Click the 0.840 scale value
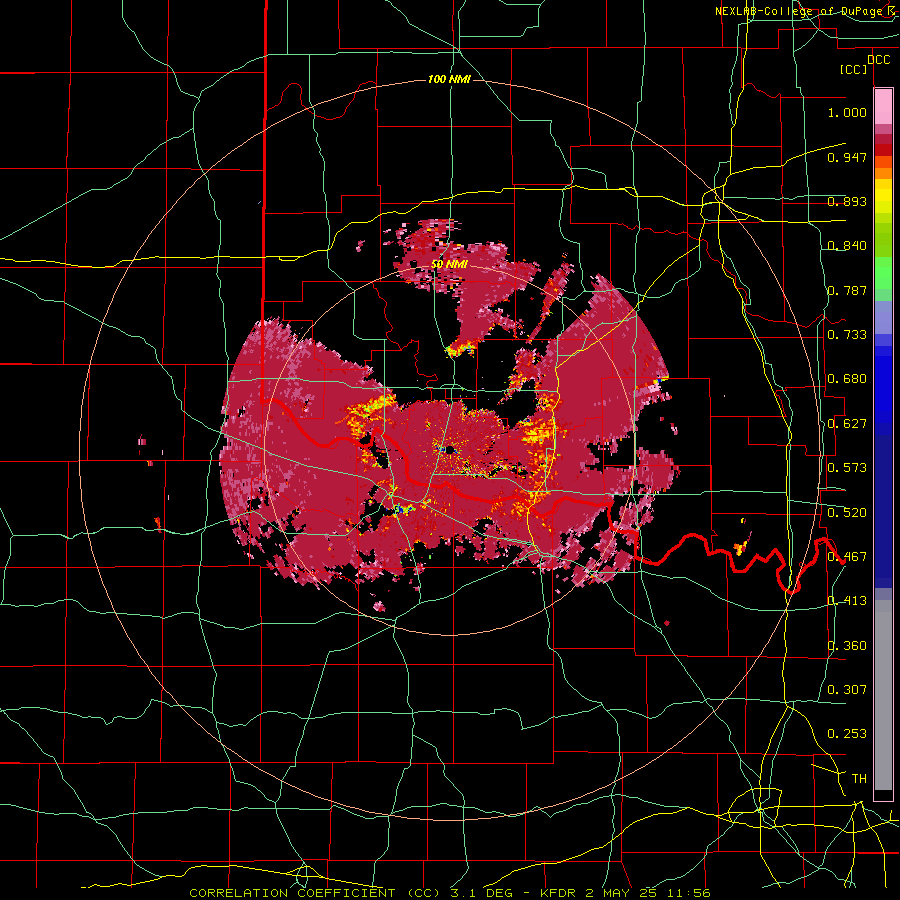Viewport: 900px width, 900px height. point(847,246)
